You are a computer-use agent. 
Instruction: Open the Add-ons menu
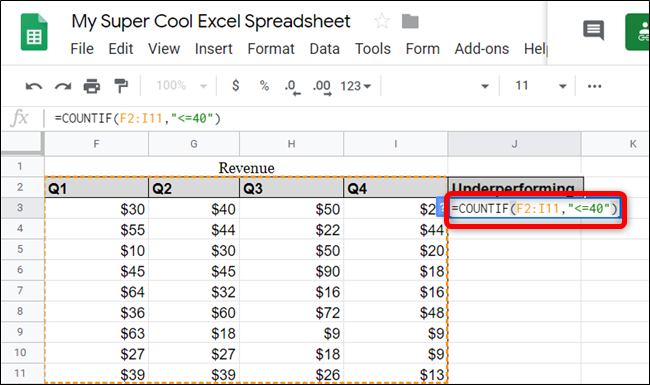tap(482, 49)
